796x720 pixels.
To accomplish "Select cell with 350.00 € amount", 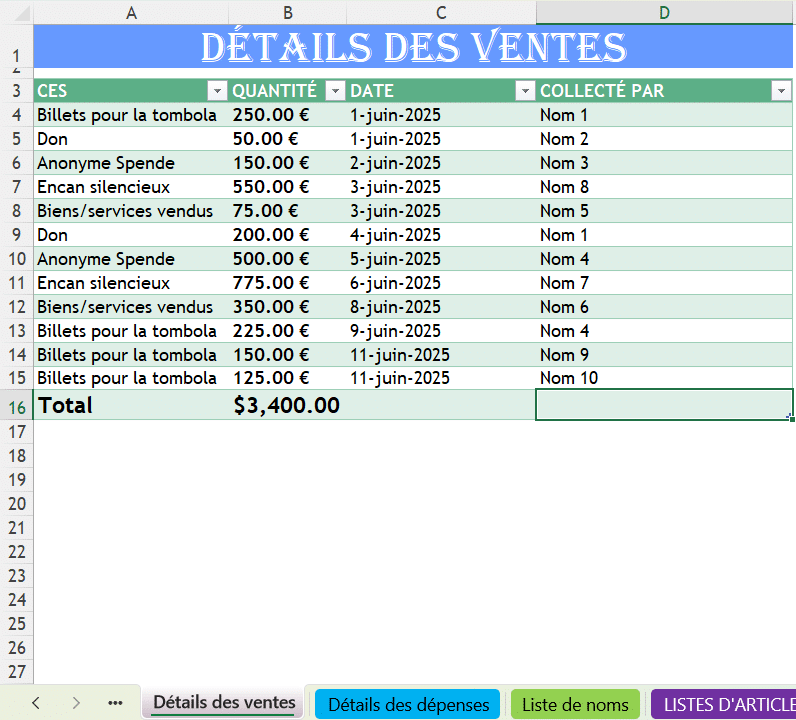I will (288, 307).
